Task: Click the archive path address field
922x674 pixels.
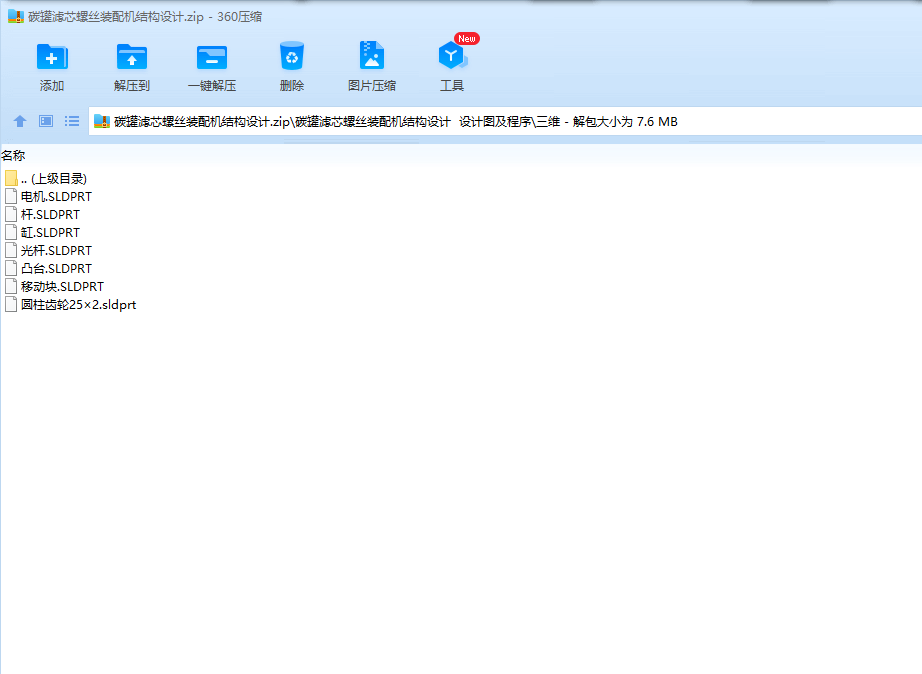Action: [x=506, y=121]
